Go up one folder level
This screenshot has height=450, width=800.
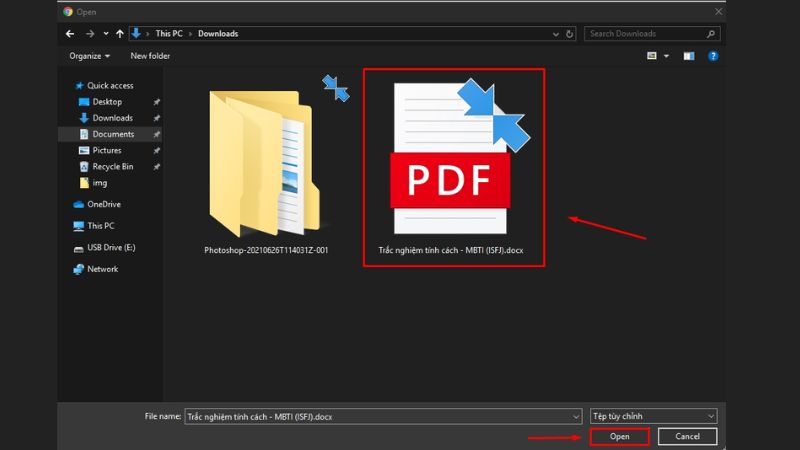[x=120, y=34]
